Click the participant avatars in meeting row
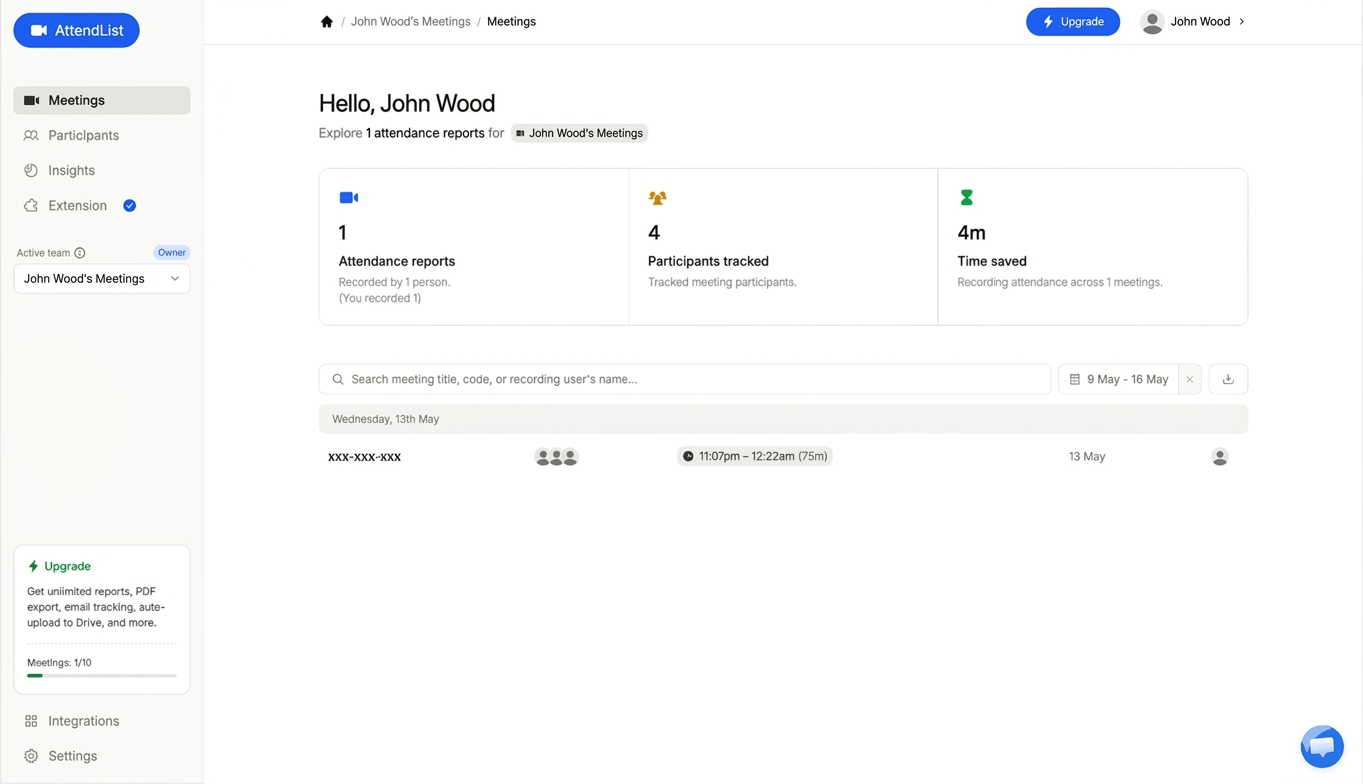Image resolution: width=1363 pixels, height=784 pixels. pyautogui.click(x=557, y=457)
